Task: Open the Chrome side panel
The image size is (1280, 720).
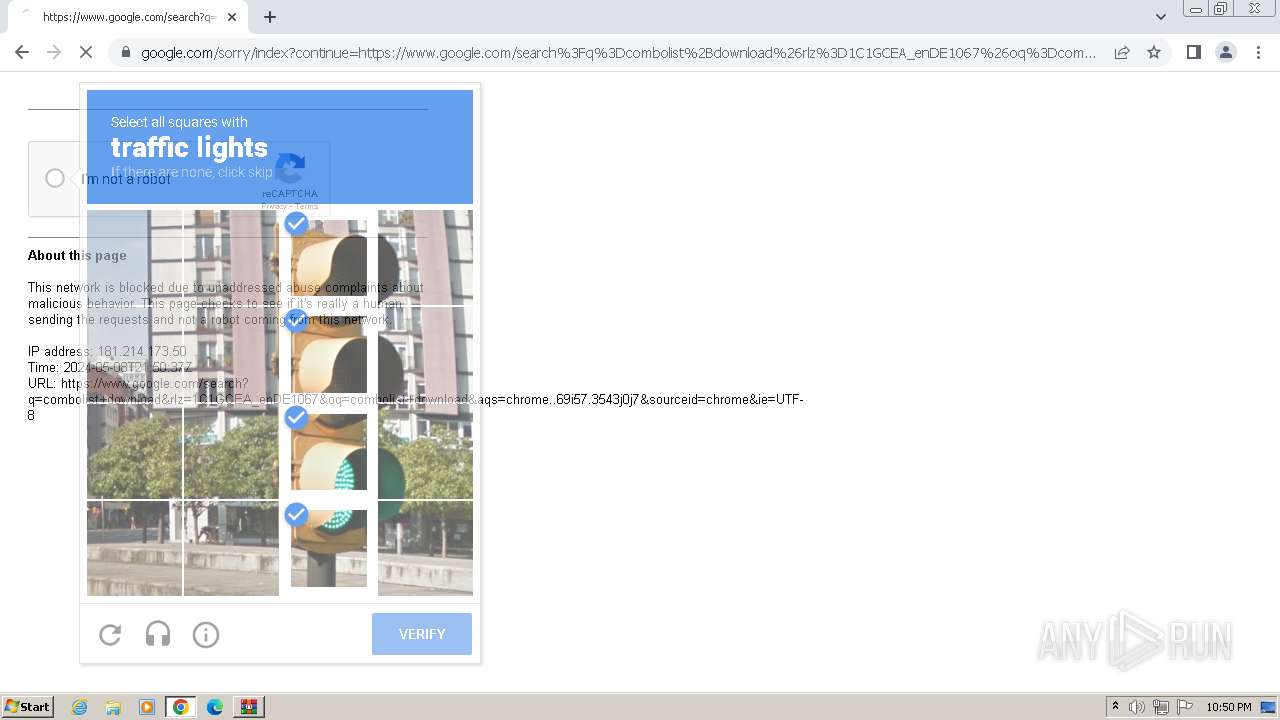Action: tap(1193, 52)
